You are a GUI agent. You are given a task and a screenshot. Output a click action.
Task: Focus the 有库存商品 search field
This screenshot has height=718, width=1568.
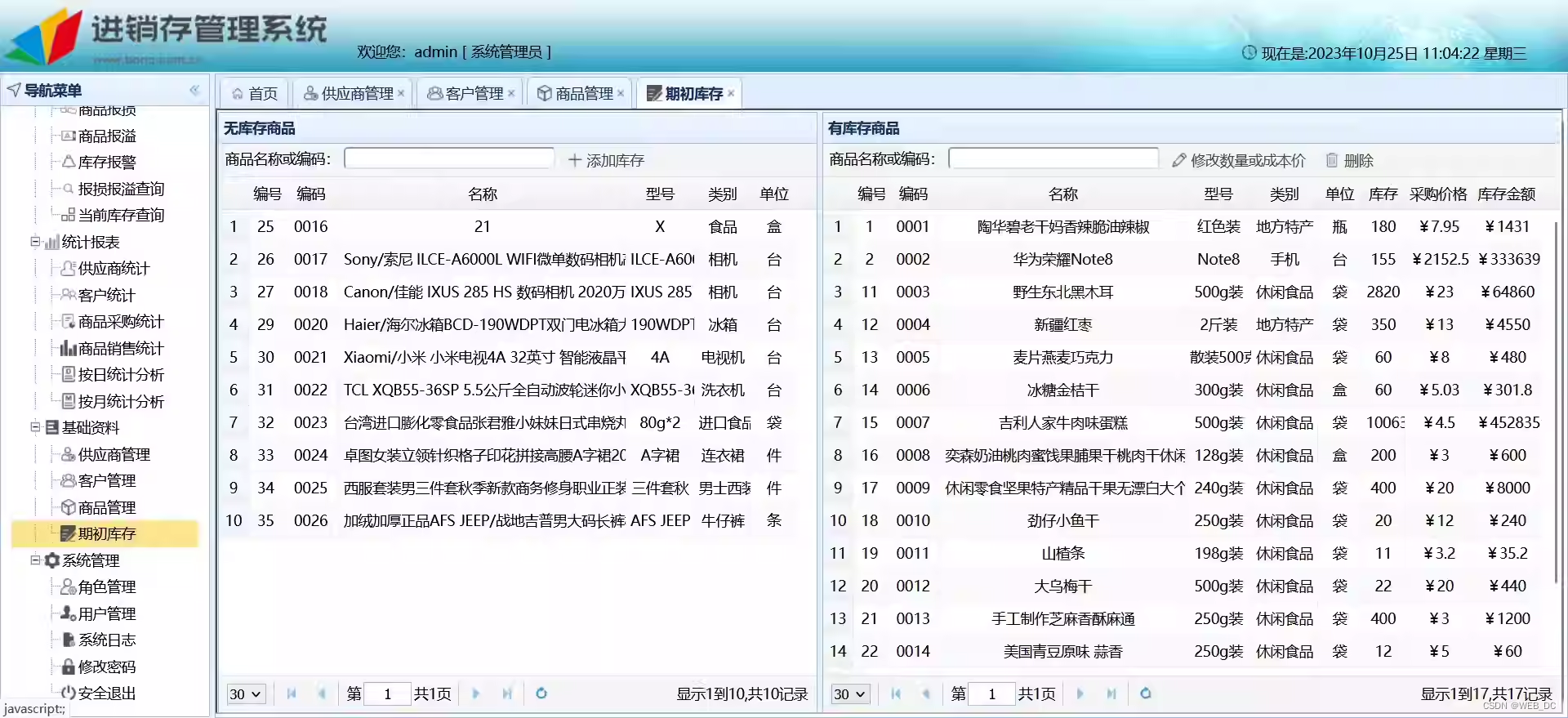click(x=1053, y=158)
